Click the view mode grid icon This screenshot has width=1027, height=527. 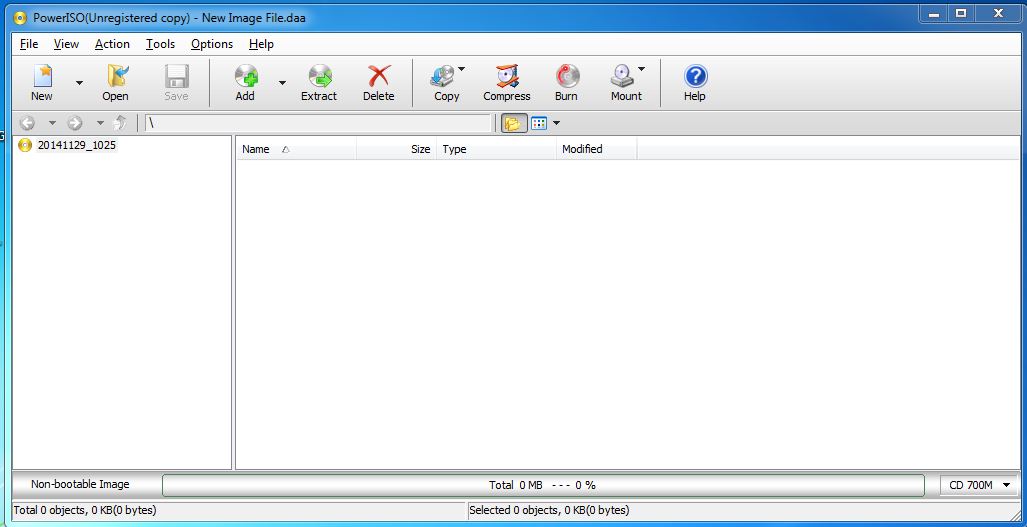coord(539,123)
